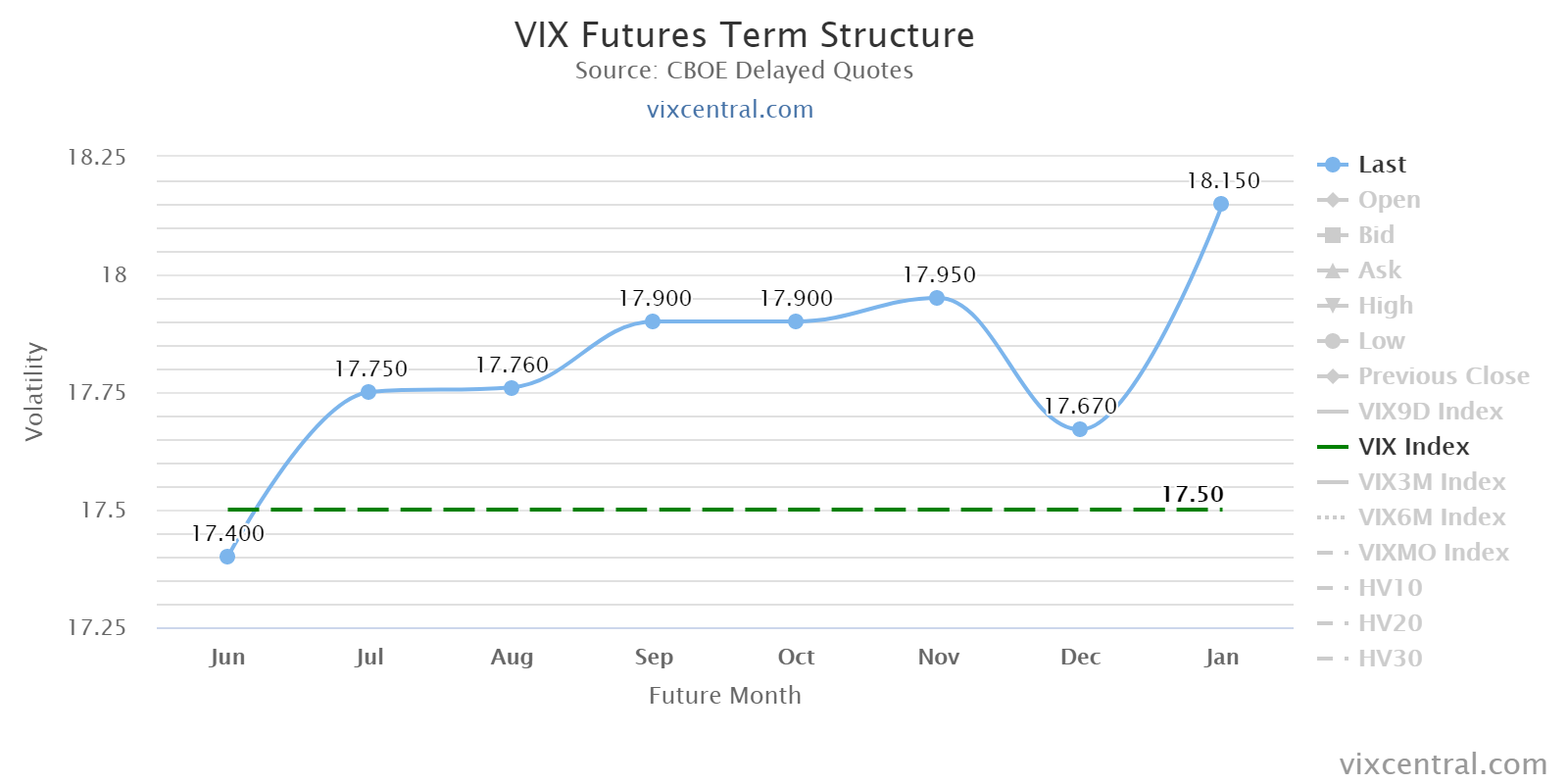Click the green VIX Index legend line
The image size is (1568, 784).
[1332, 447]
